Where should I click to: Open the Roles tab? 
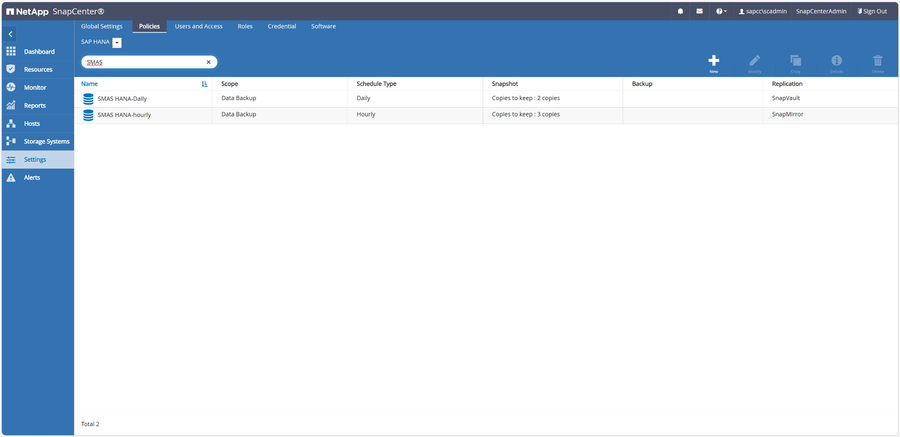[x=245, y=26]
